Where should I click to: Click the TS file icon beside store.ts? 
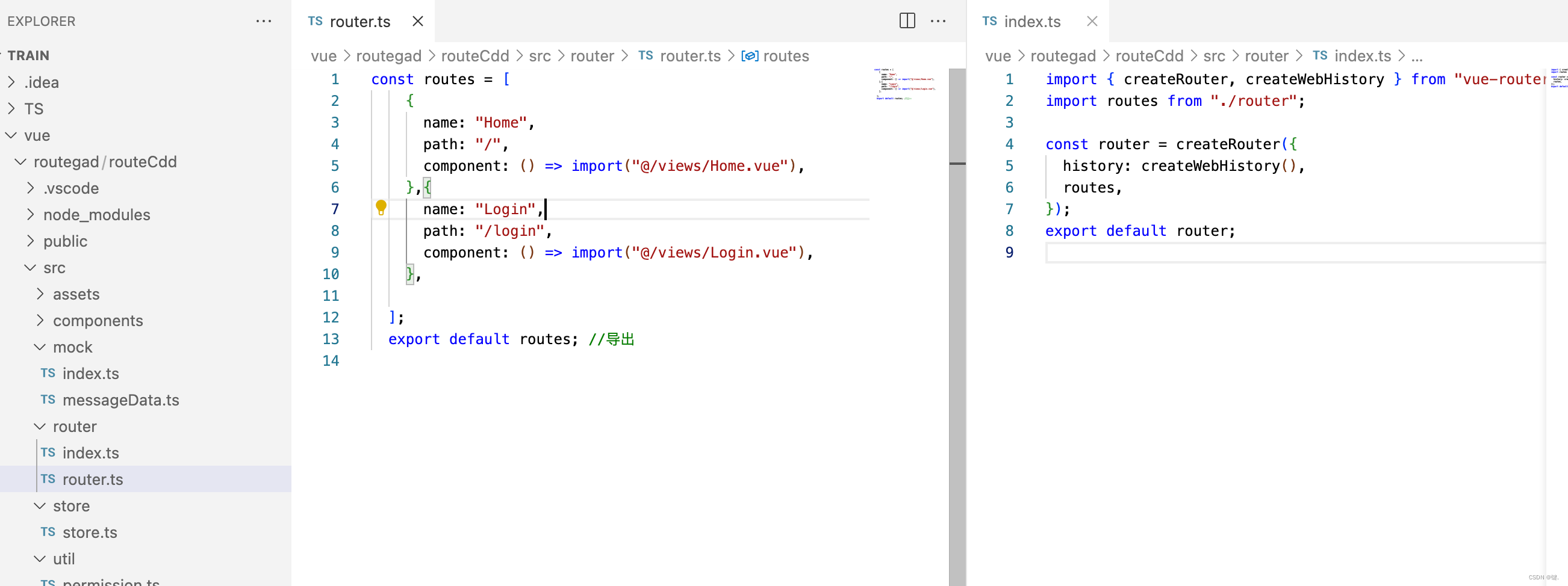(x=48, y=532)
